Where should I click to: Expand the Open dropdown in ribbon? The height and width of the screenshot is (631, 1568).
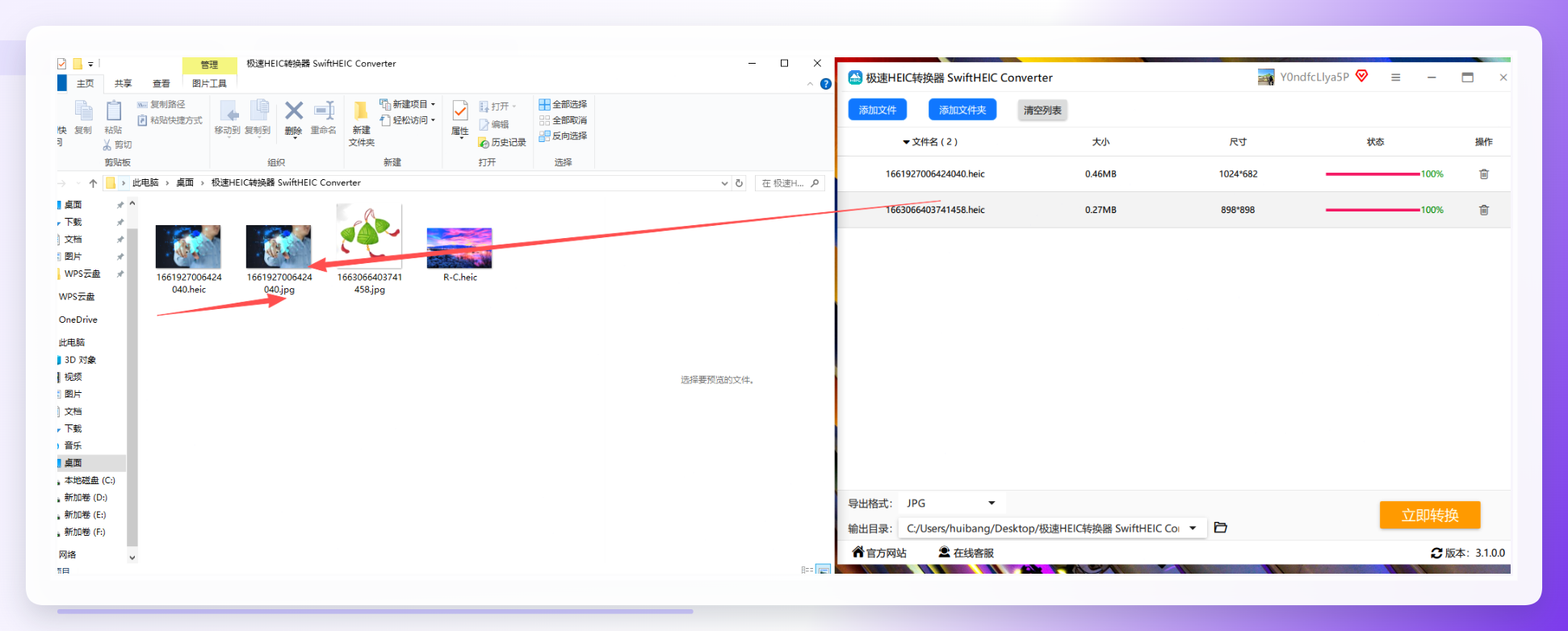coord(514,107)
